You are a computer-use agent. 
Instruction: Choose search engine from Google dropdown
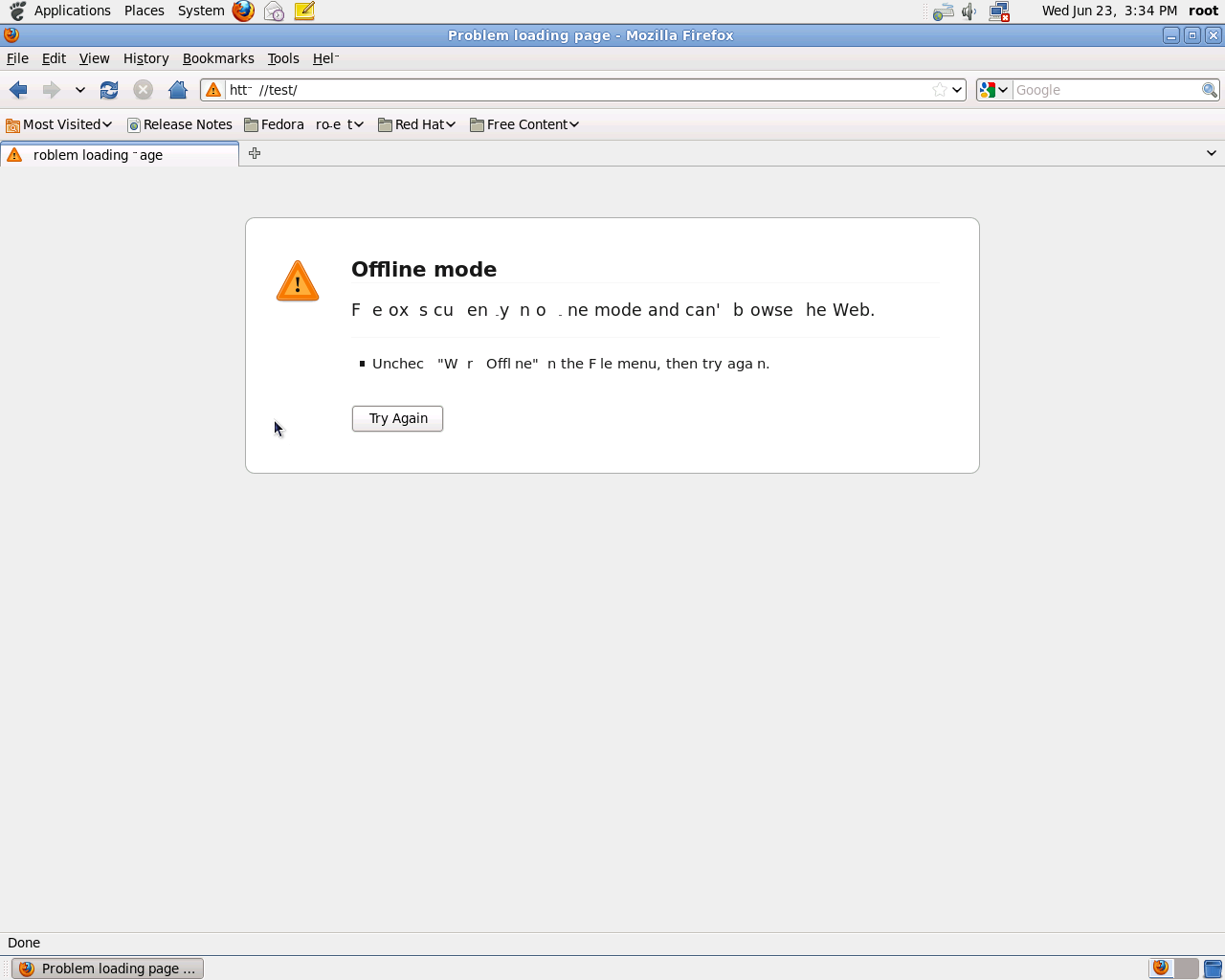(x=993, y=90)
